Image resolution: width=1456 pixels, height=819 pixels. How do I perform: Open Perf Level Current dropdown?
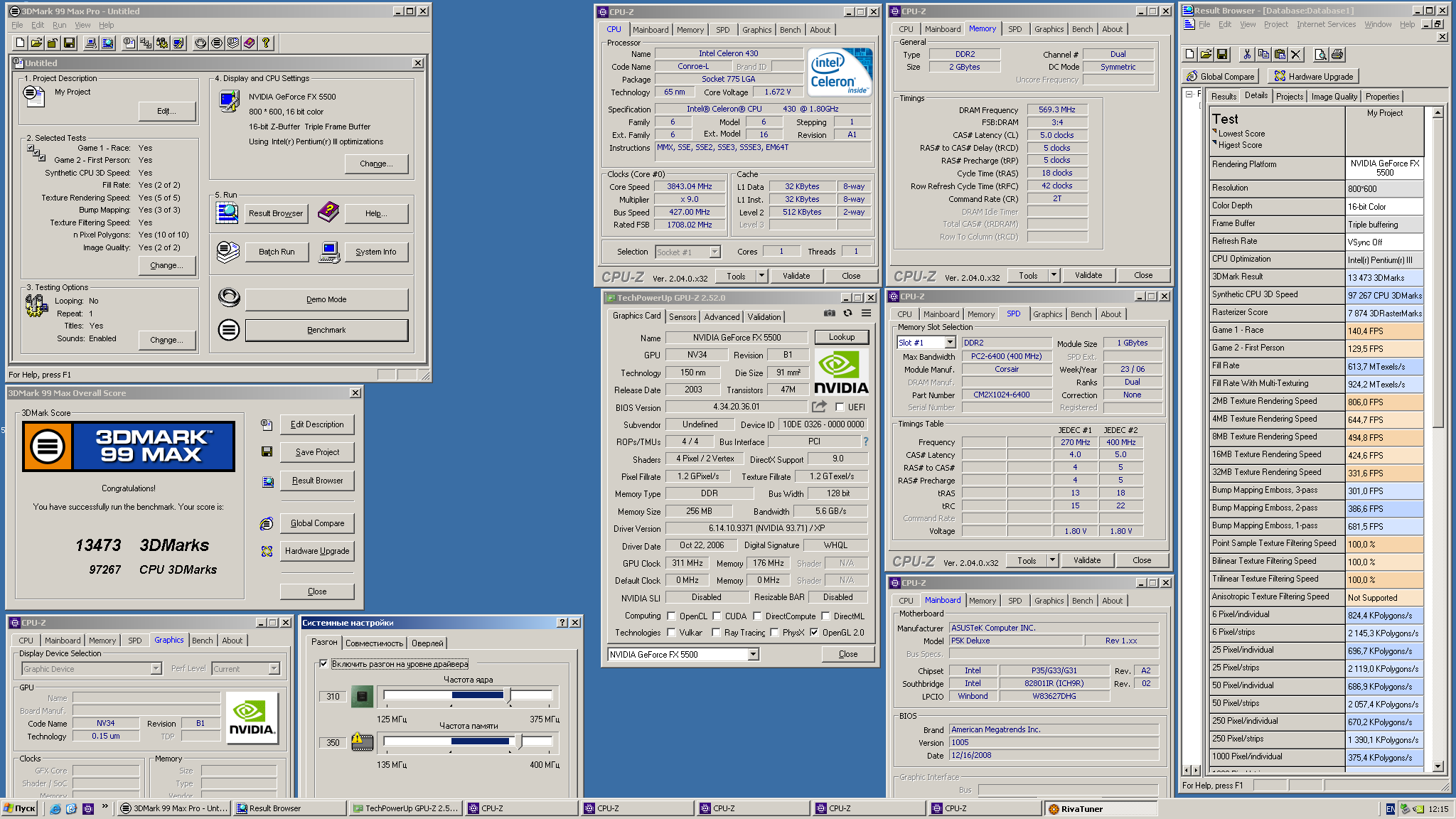[x=274, y=669]
